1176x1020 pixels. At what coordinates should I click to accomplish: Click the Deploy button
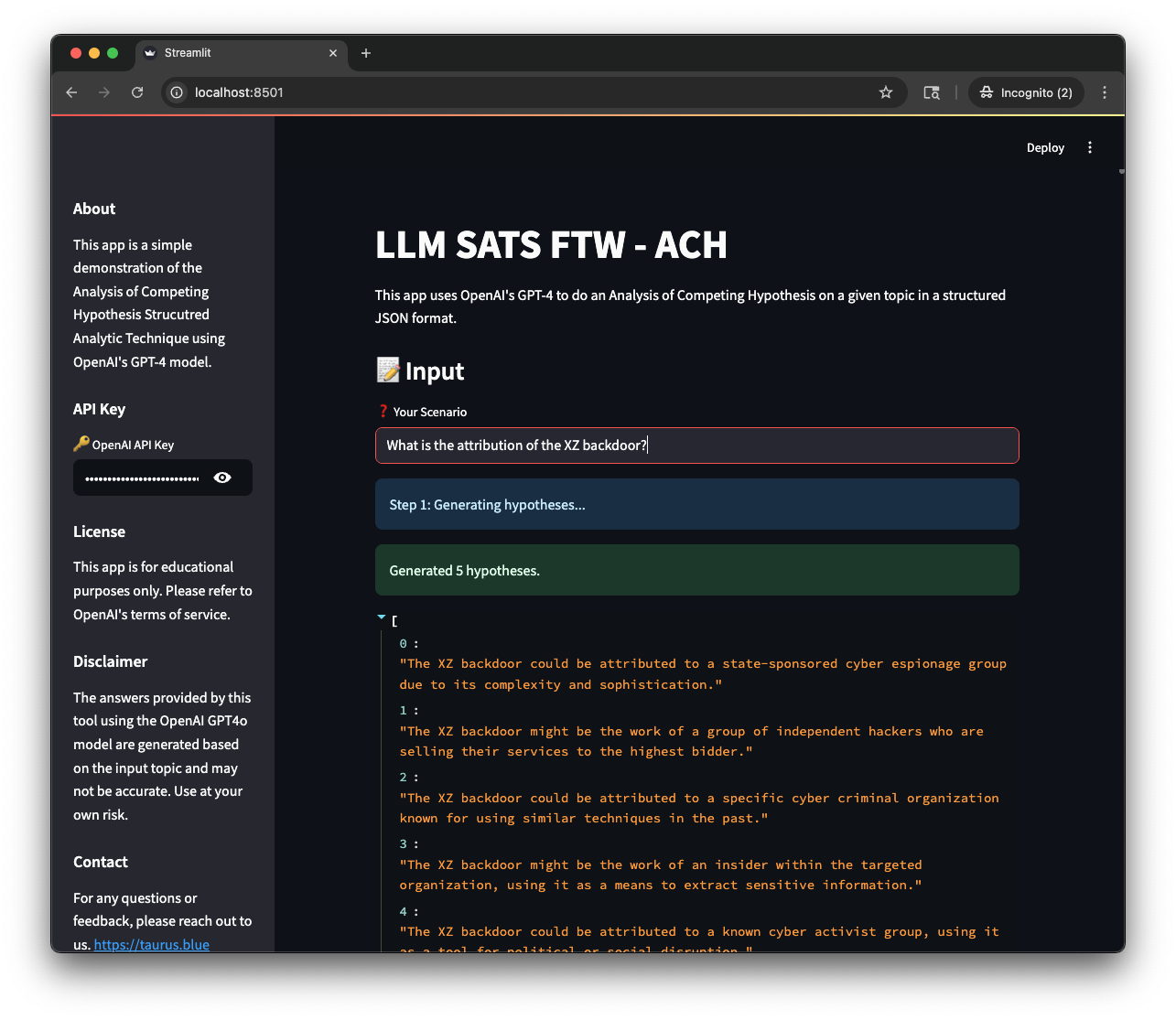(1045, 147)
